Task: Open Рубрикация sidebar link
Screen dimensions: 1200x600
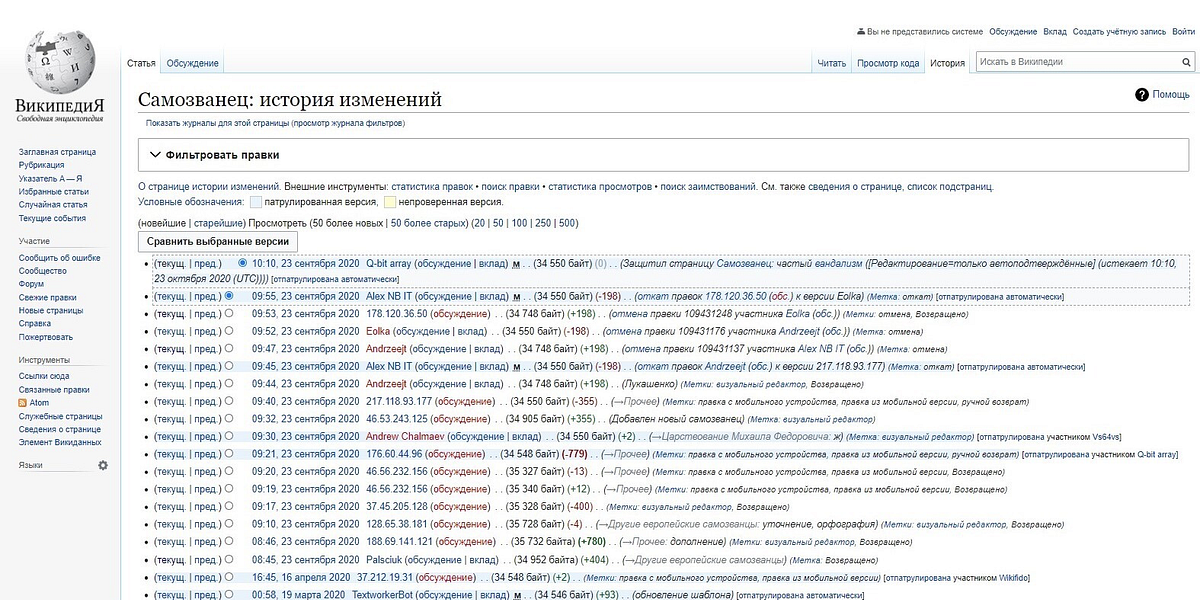Action: (x=41, y=165)
